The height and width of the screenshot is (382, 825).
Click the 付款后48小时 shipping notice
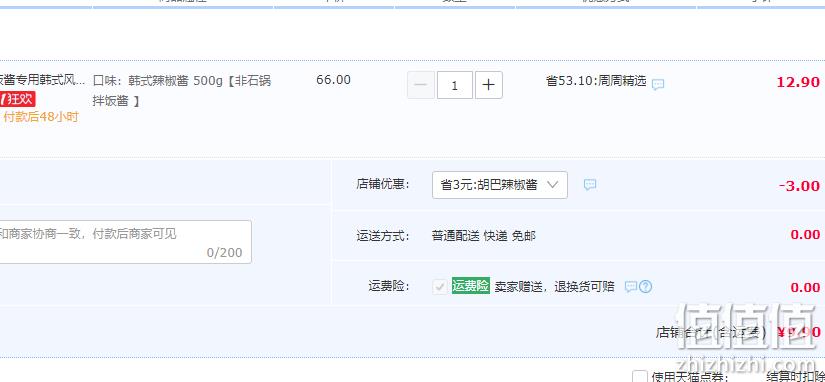click(41, 117)
